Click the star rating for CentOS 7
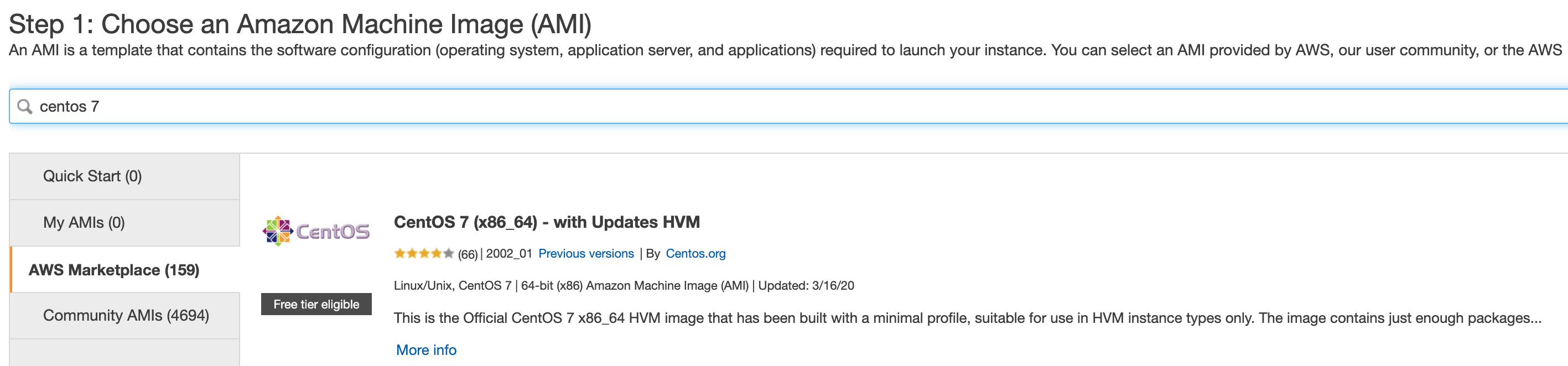Screen dimensions: 1568x366 423,254
